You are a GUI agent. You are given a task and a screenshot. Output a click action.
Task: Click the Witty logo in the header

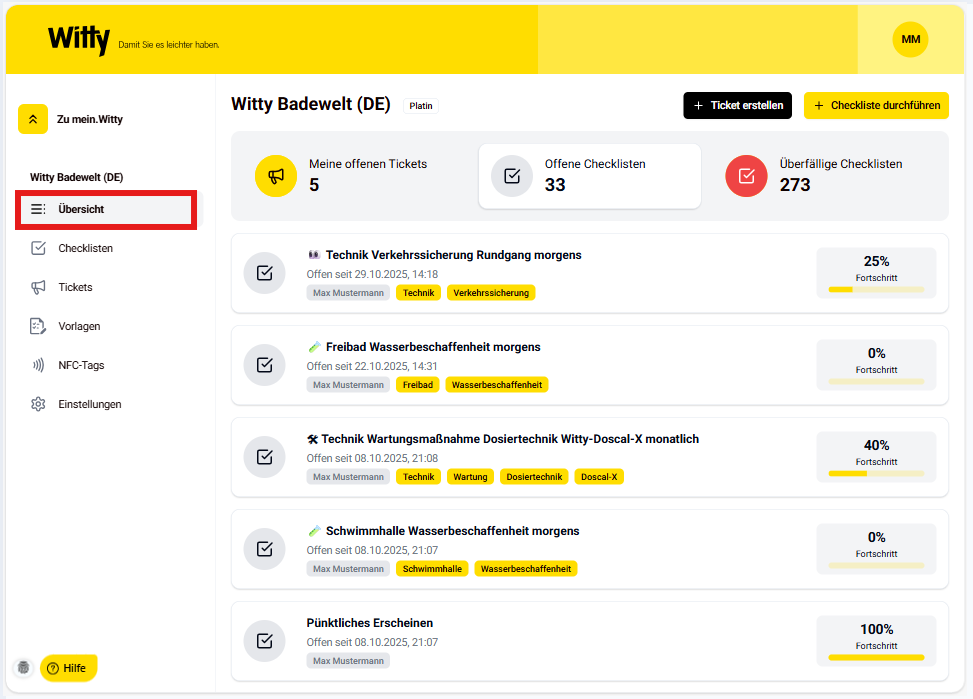79,40
